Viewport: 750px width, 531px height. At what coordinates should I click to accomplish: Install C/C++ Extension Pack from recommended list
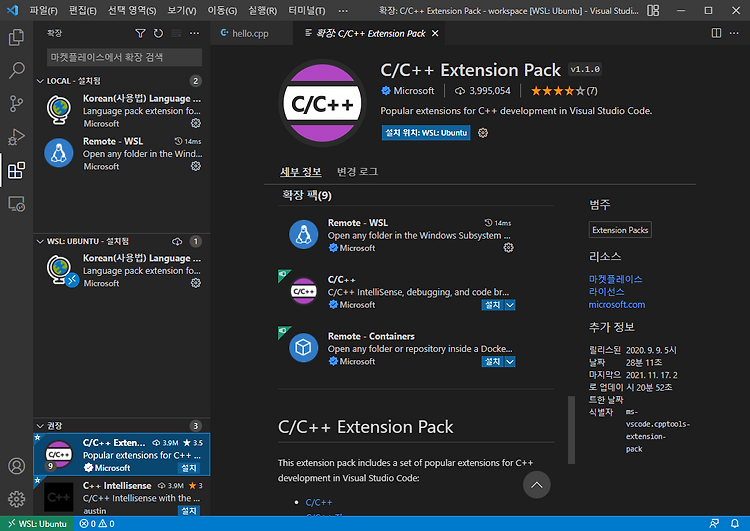click(x=189, y=468)
